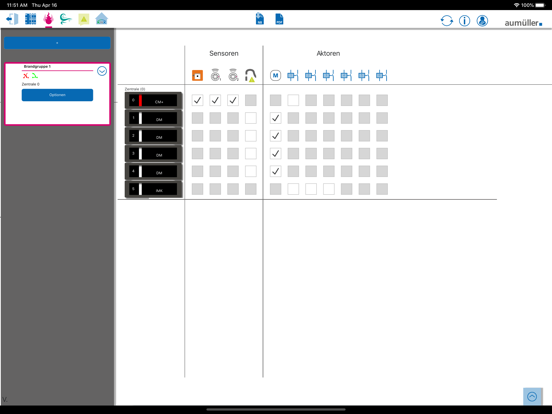Select the pink fire group tab icon
552x414 pixels.
(x=48, y=18)
